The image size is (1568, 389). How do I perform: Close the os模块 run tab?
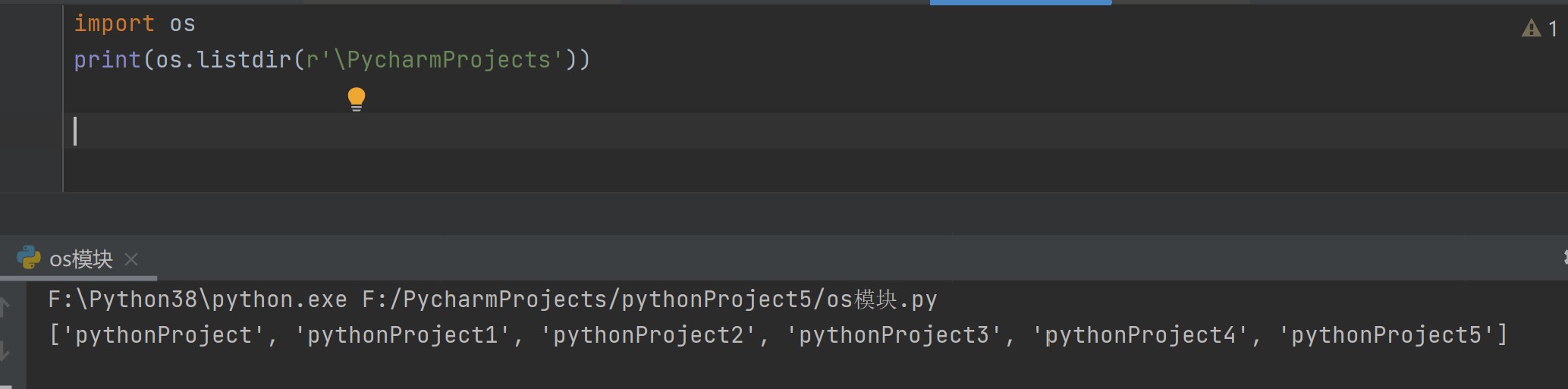pyautogui.click(x=131, y=259)
